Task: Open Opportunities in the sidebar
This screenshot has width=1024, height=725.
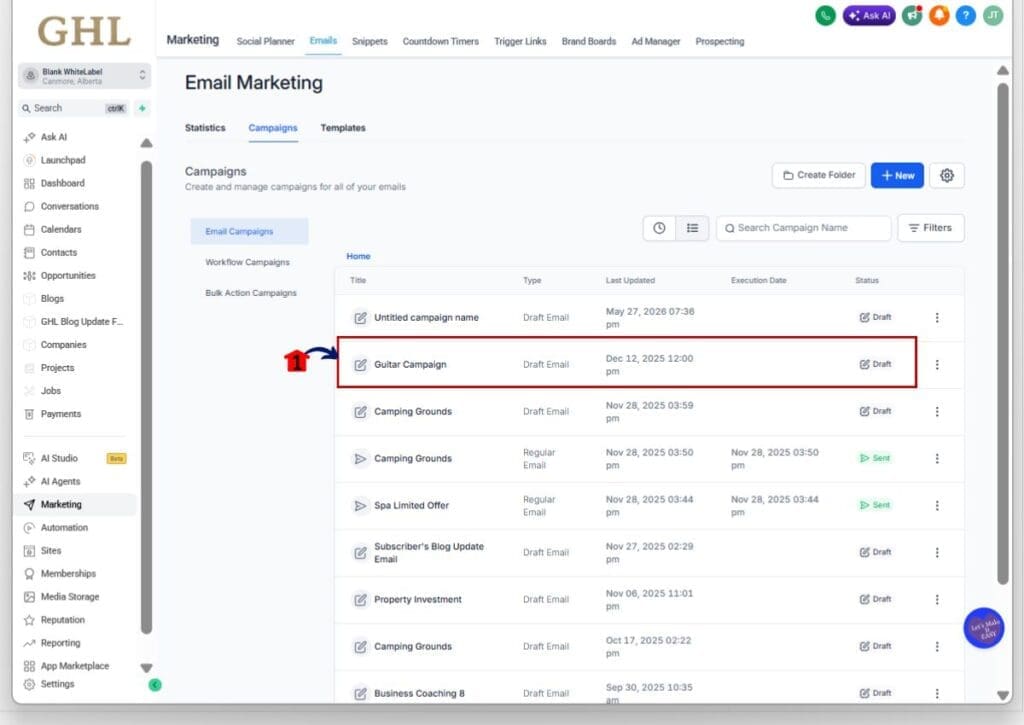Action: pos(68,276)
